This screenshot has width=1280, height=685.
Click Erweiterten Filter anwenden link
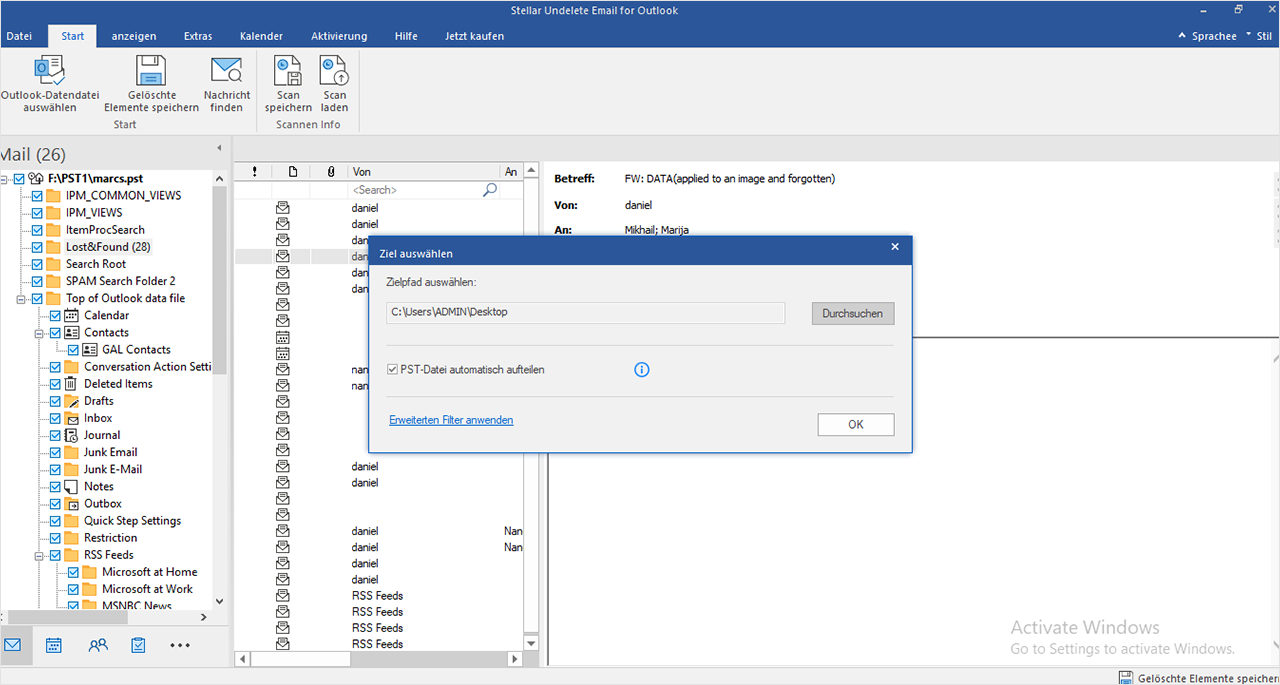(451, 420)
